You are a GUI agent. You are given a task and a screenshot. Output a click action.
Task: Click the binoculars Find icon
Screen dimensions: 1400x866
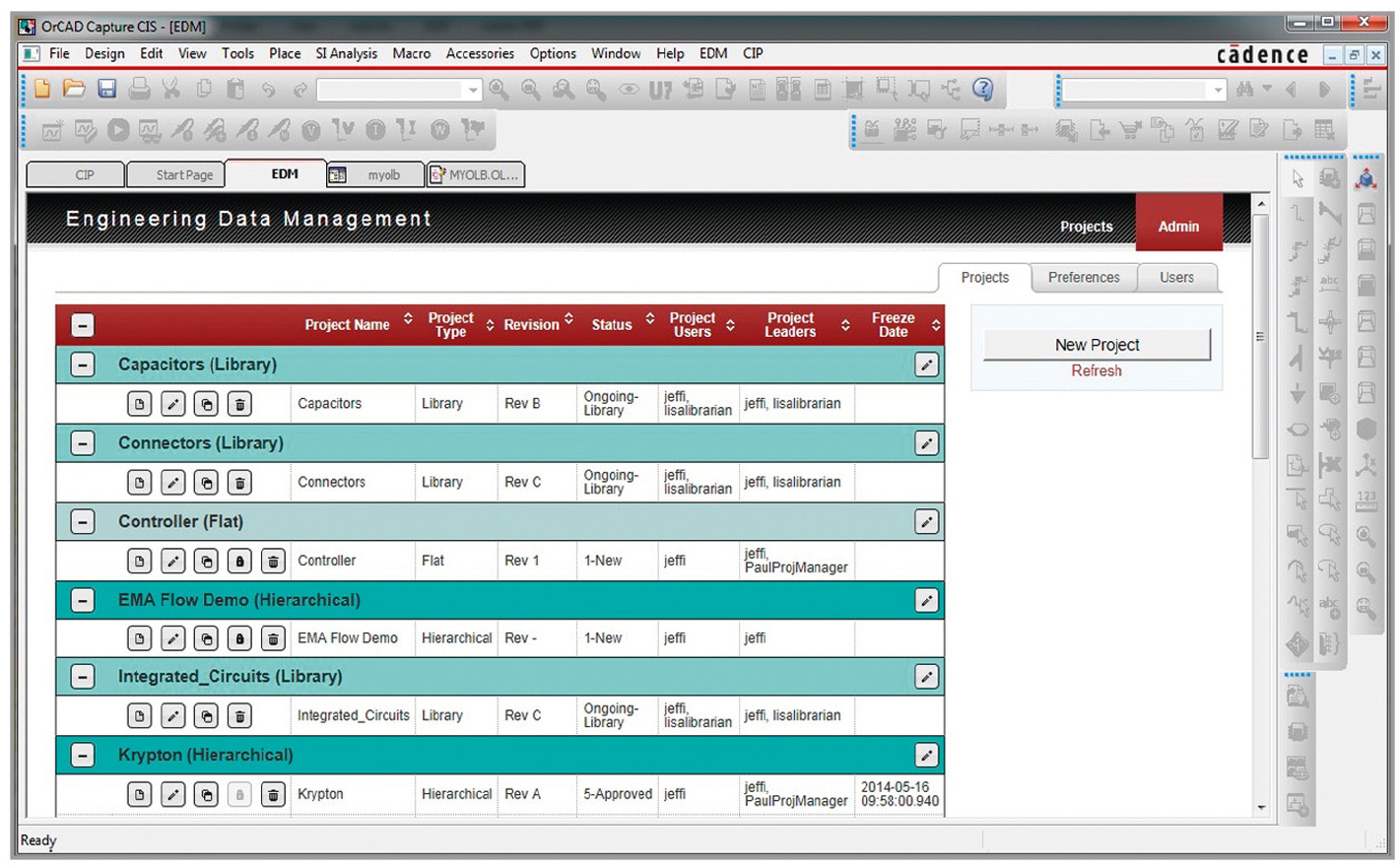[1245, 90]
